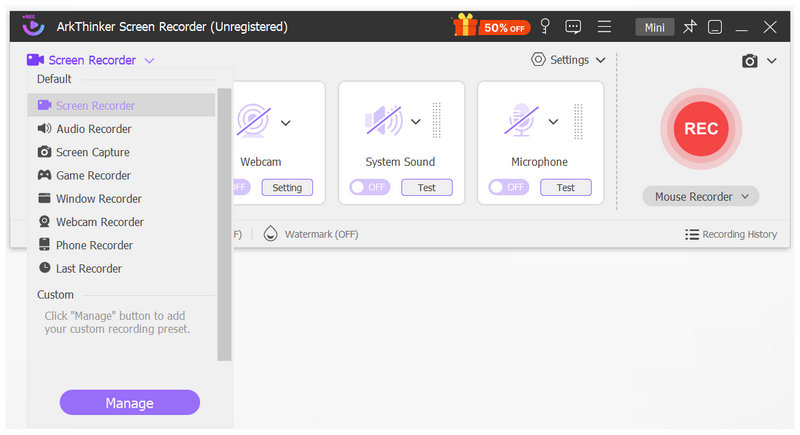800x435 pixels.
Task: Click the snapshot camera icon
Action: pos(749,61)
